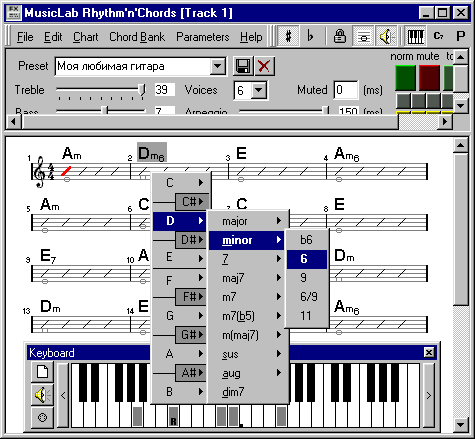Open the Parameters menu
Viewport: 475px width, 439px height.
tap(203, 37)
